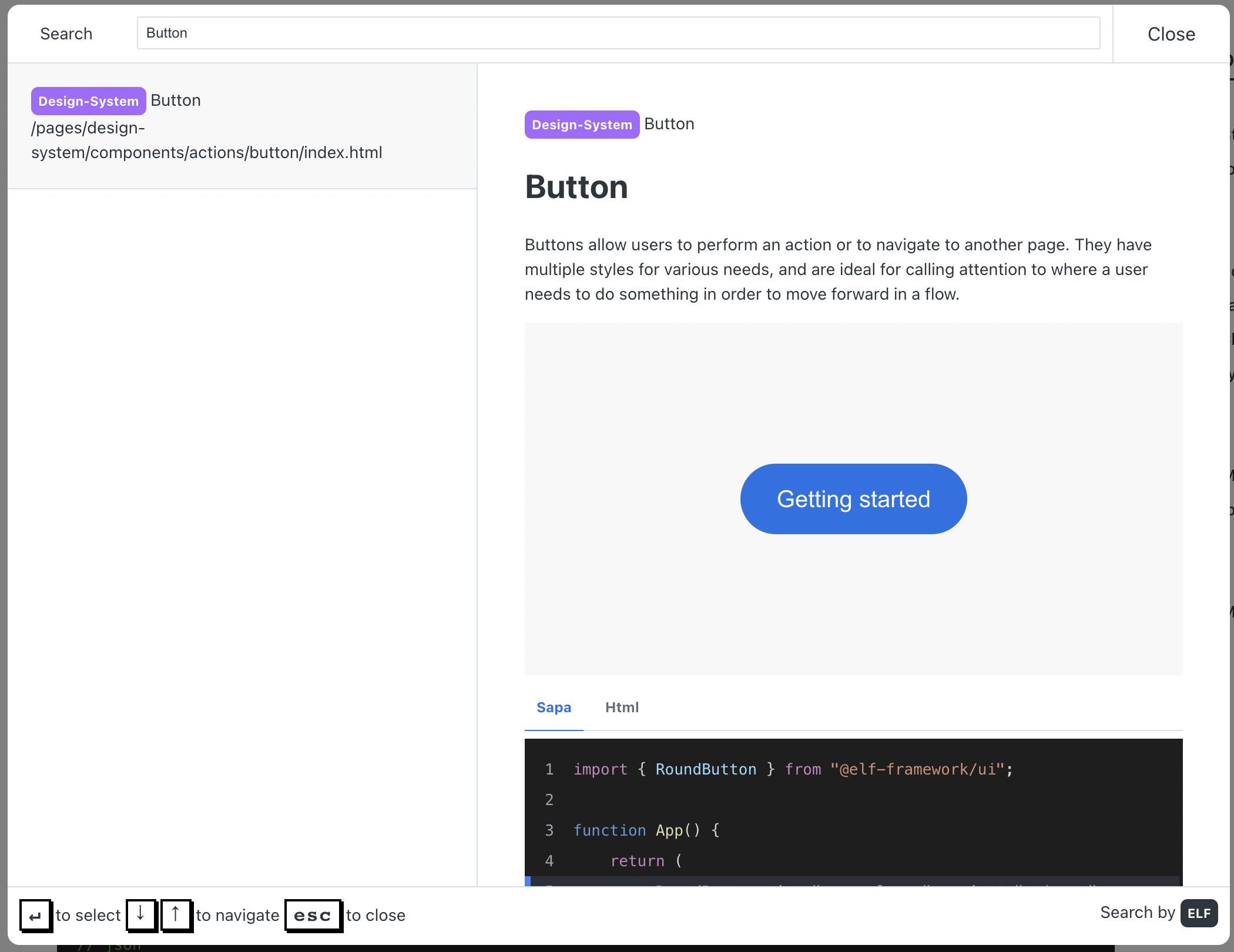Viewport: 1234px width, 952px height.
Task: Click the down arrow navigation icon
Action: click(x=140, y=915)
